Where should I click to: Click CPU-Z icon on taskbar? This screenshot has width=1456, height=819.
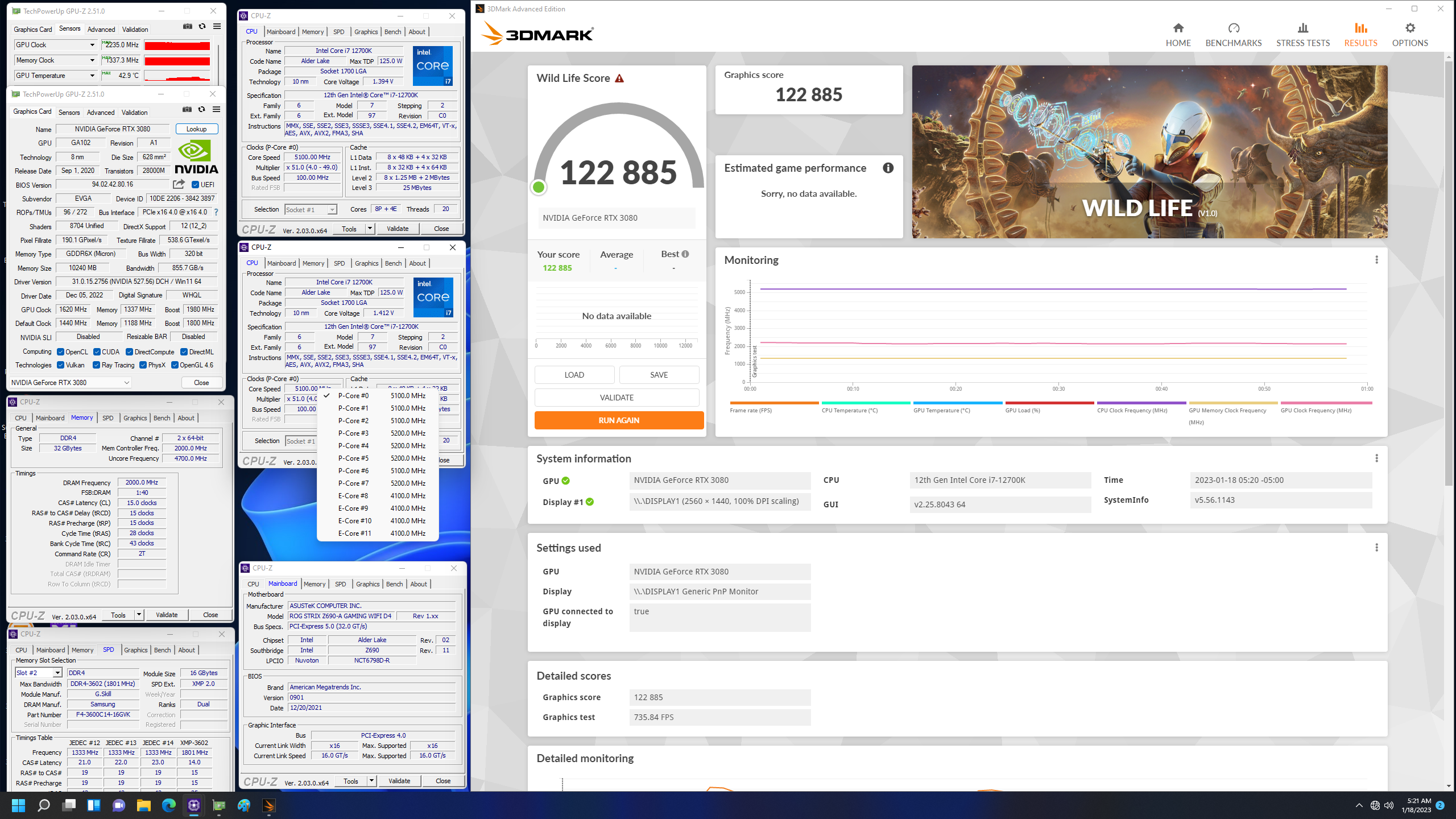click(x=194, y=805)
